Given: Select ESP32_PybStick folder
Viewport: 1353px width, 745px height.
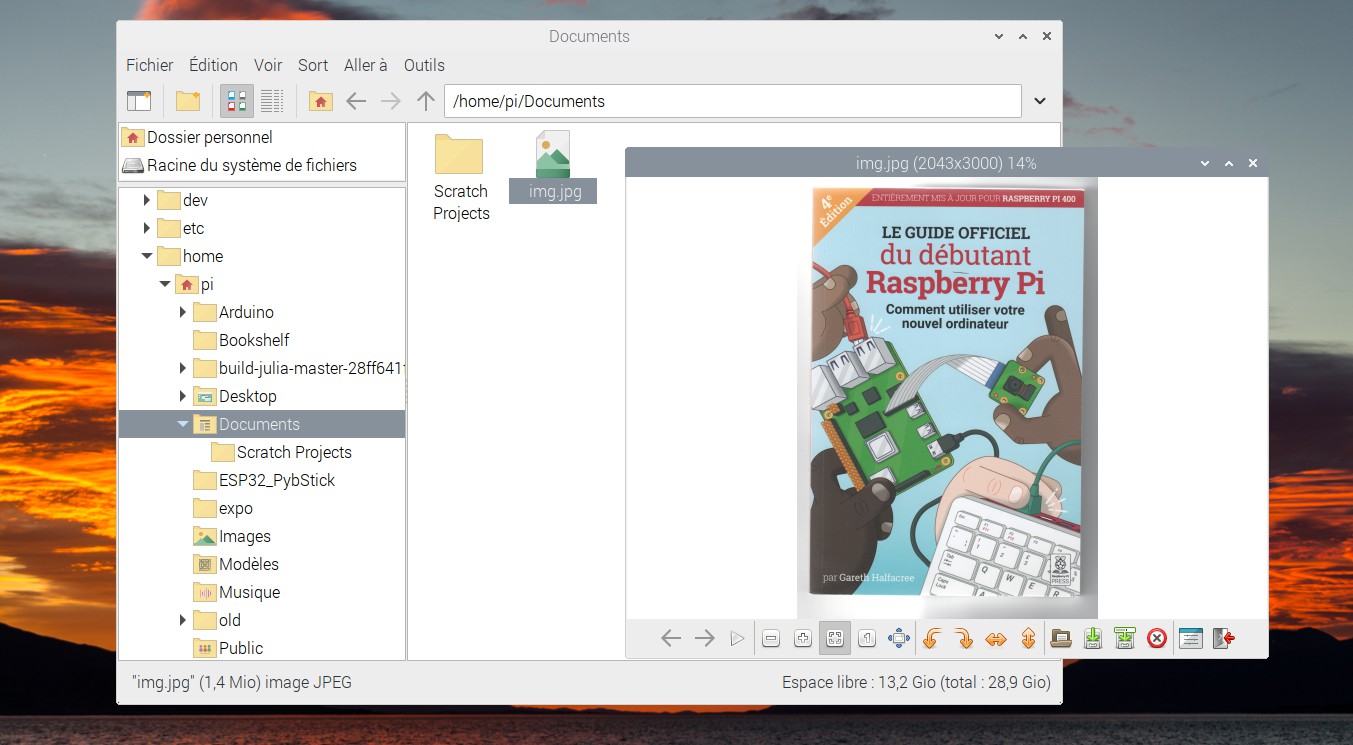Looking at the screenshot, I should coord(277,480).
